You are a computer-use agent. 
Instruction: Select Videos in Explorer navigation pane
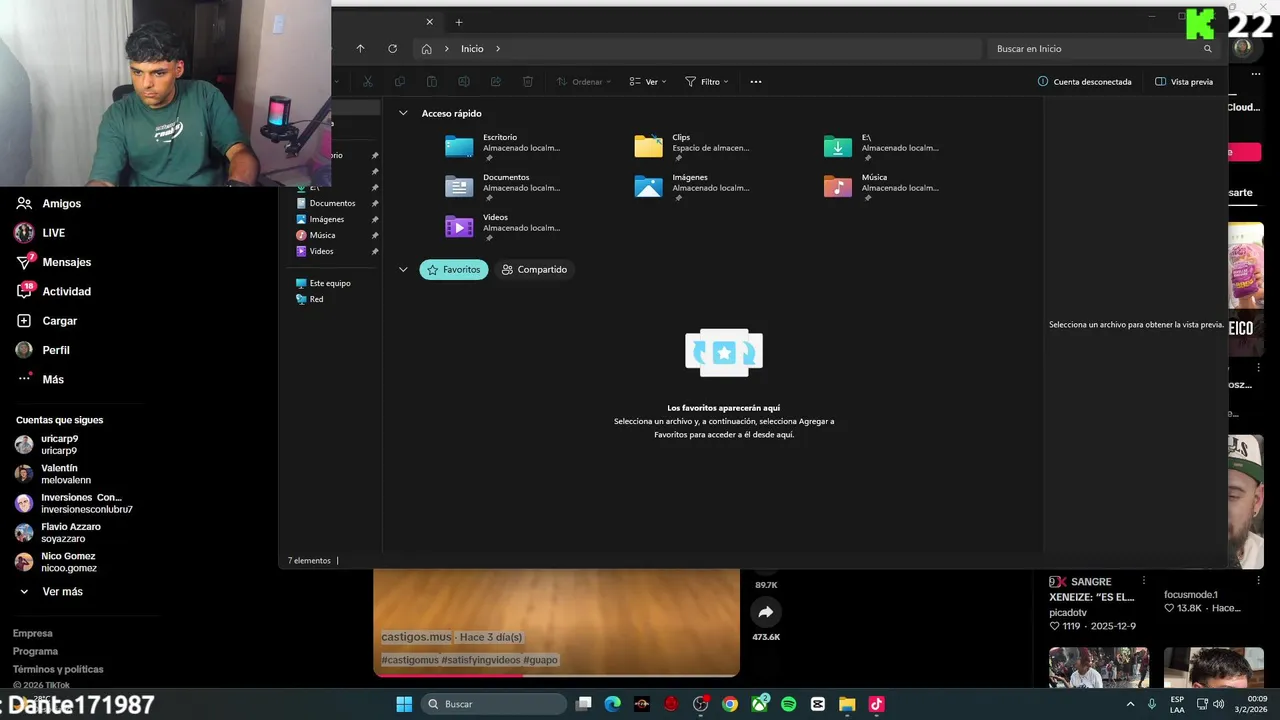click(x=321, y=251)
